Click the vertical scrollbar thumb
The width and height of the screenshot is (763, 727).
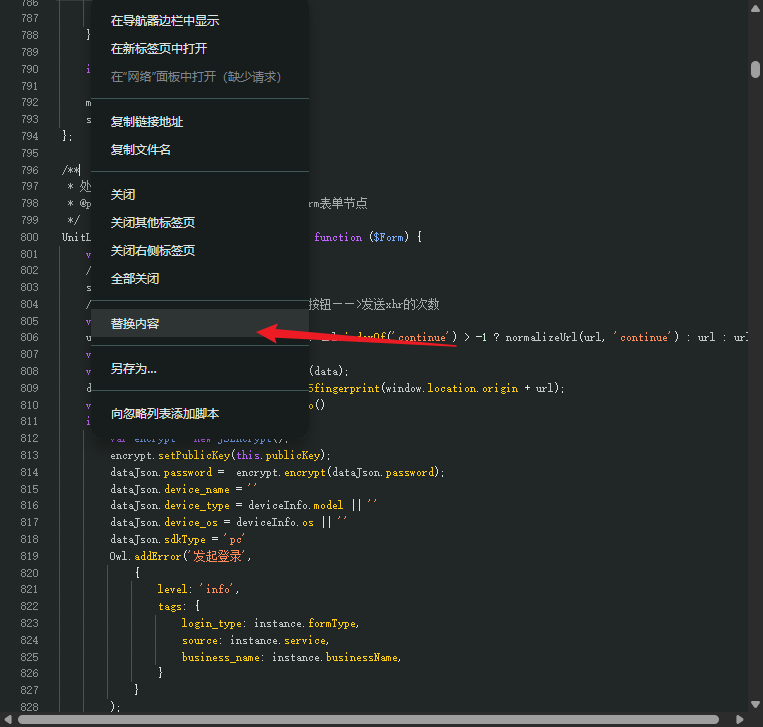coord(755,69)
